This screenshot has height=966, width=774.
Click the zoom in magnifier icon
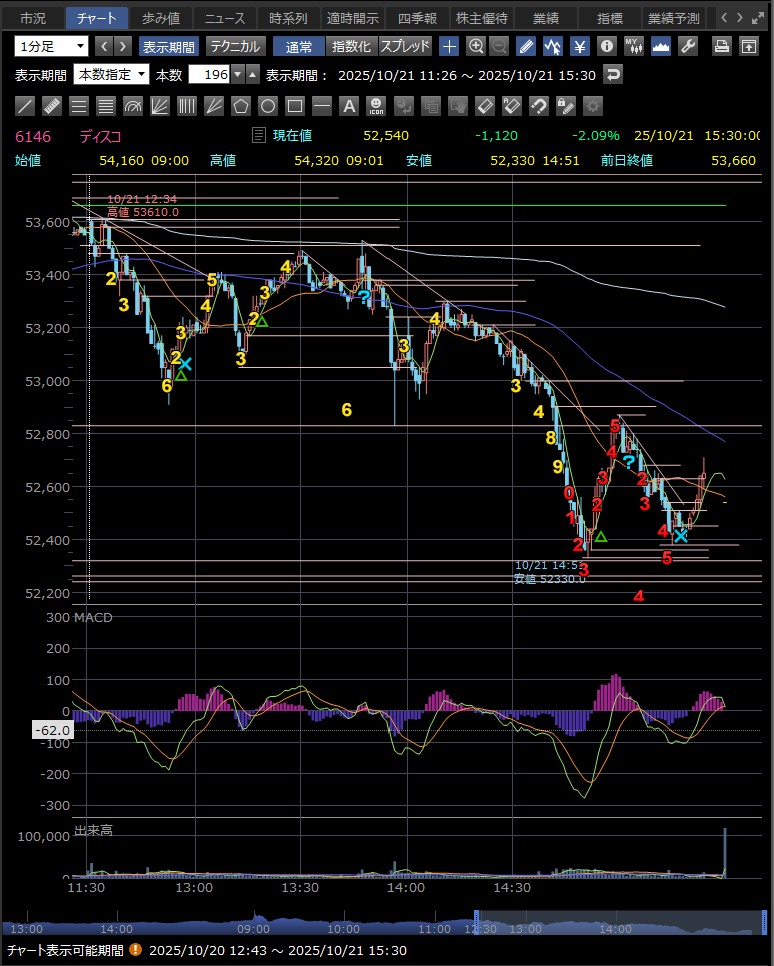[476, 46]
